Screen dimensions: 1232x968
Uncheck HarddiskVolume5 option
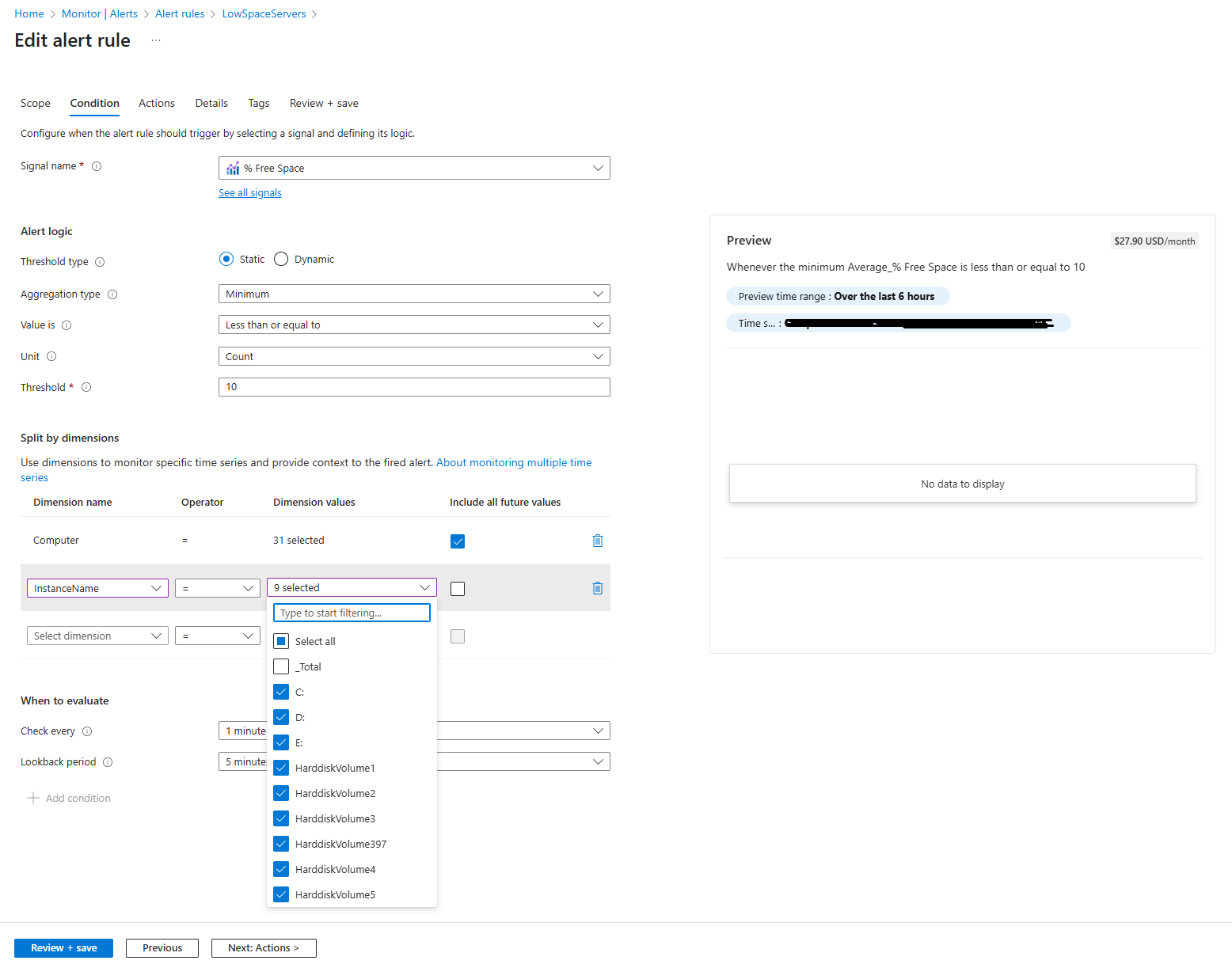pyautogui.click(x=281, y=894)
